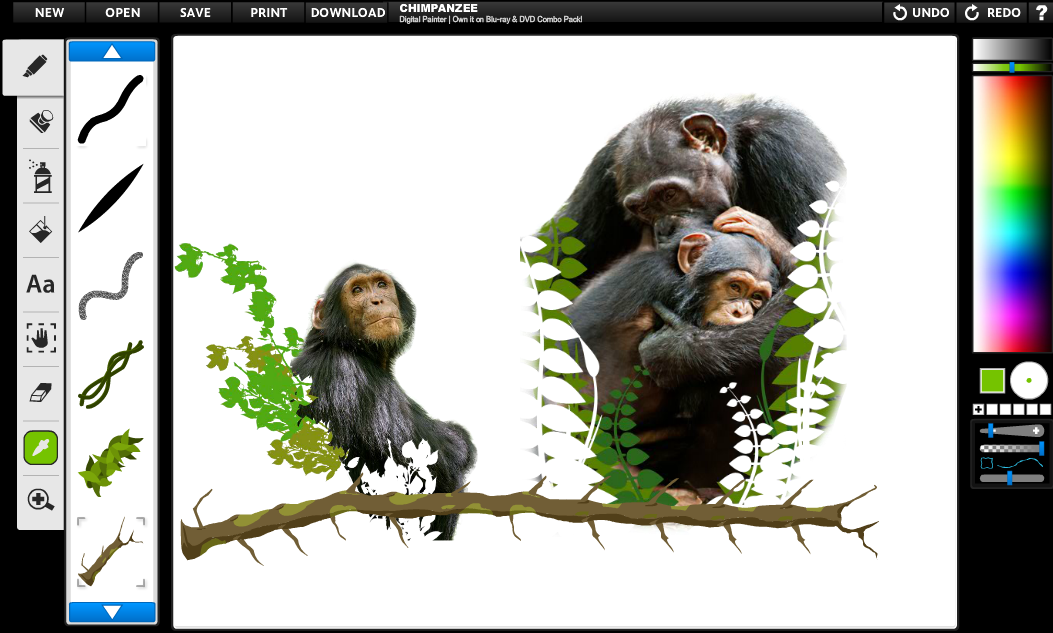The height and width of the screenshot is (633, 1053).
Task: Open help with the question mark
Action: [x=1041, y=12]
